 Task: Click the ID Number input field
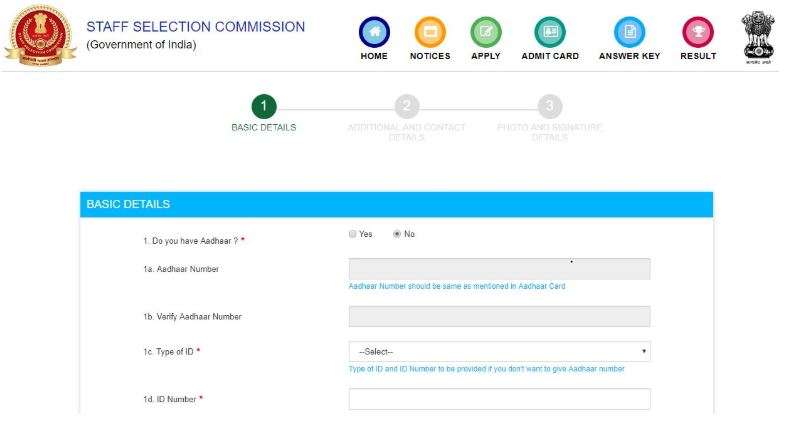tap(500, 399)
